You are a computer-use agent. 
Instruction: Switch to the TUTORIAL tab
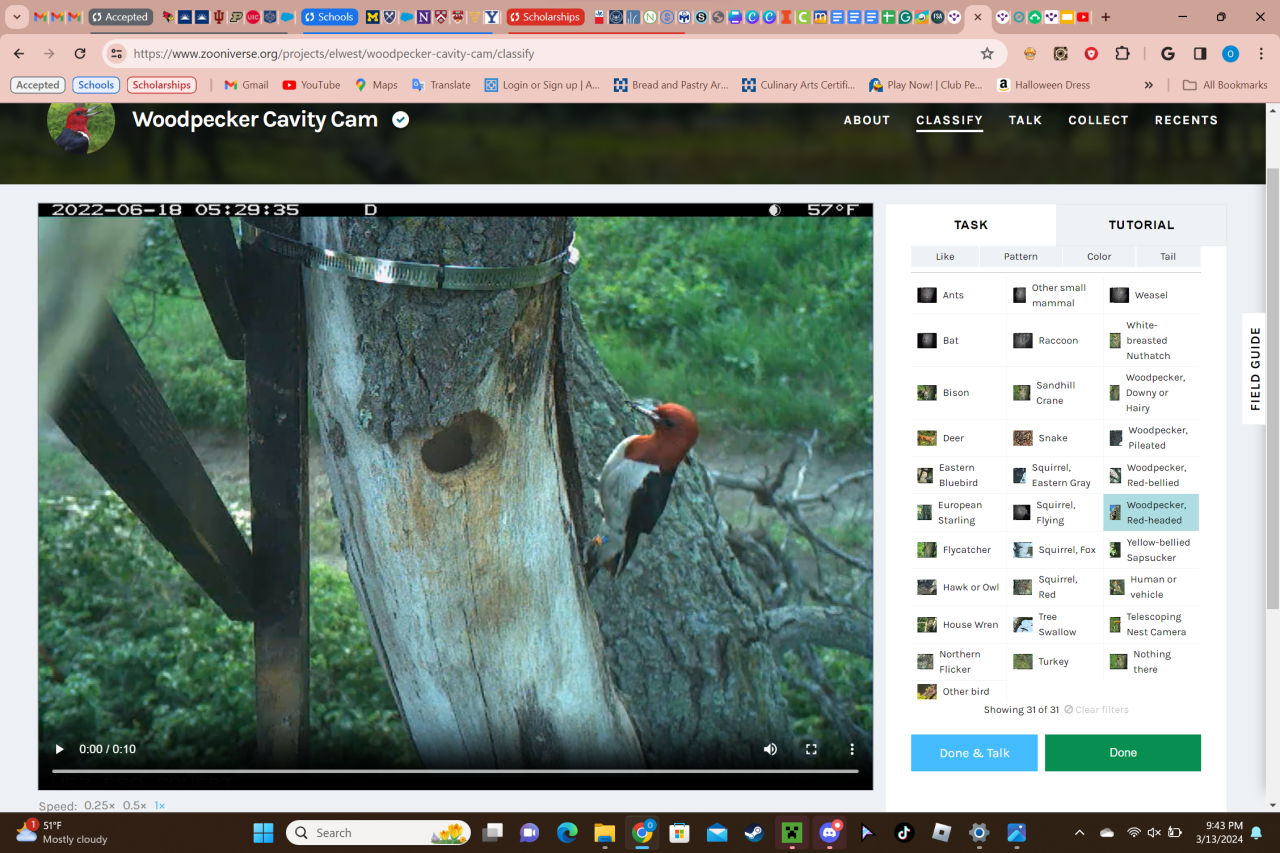pyautogui.click(x=1141, y=225)
